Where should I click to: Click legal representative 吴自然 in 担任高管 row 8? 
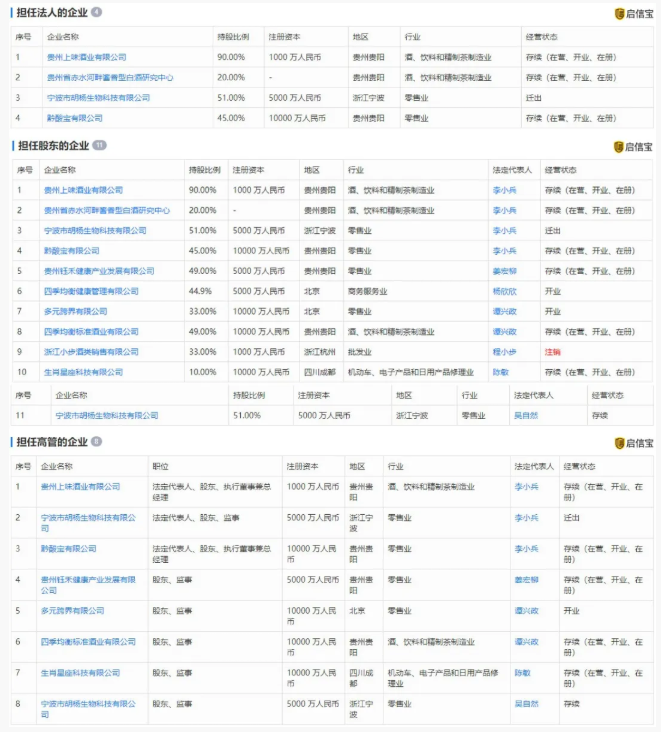(x=527, y=704)
